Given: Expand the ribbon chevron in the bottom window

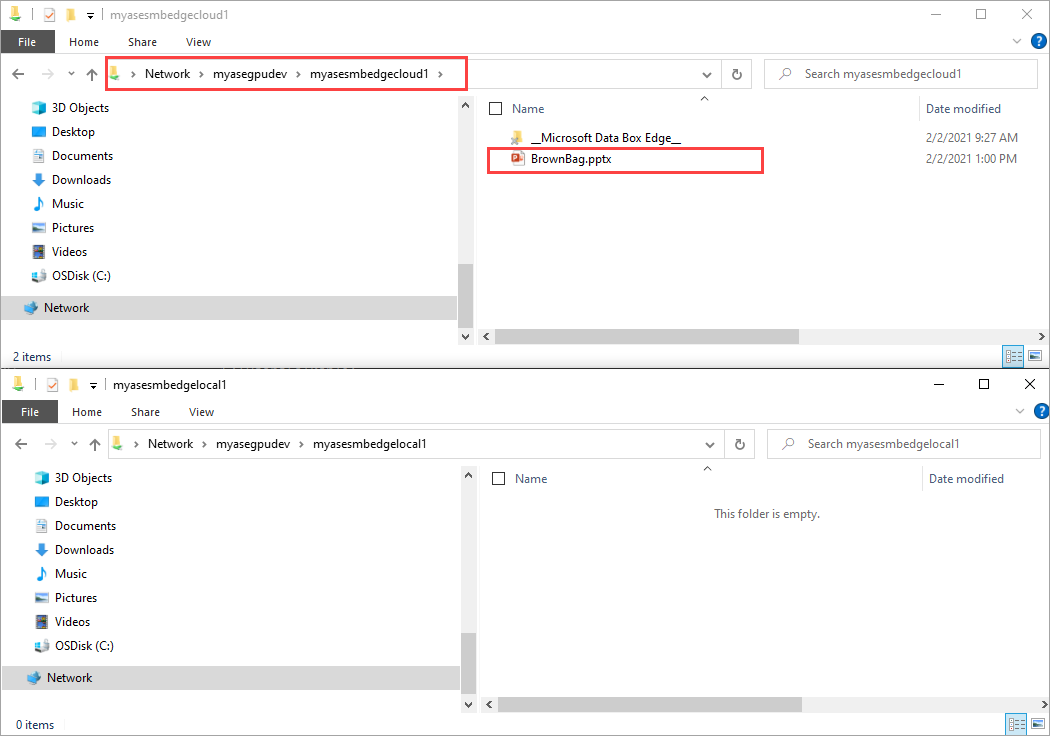Looking at the screenshot, I should [1021, 411].
